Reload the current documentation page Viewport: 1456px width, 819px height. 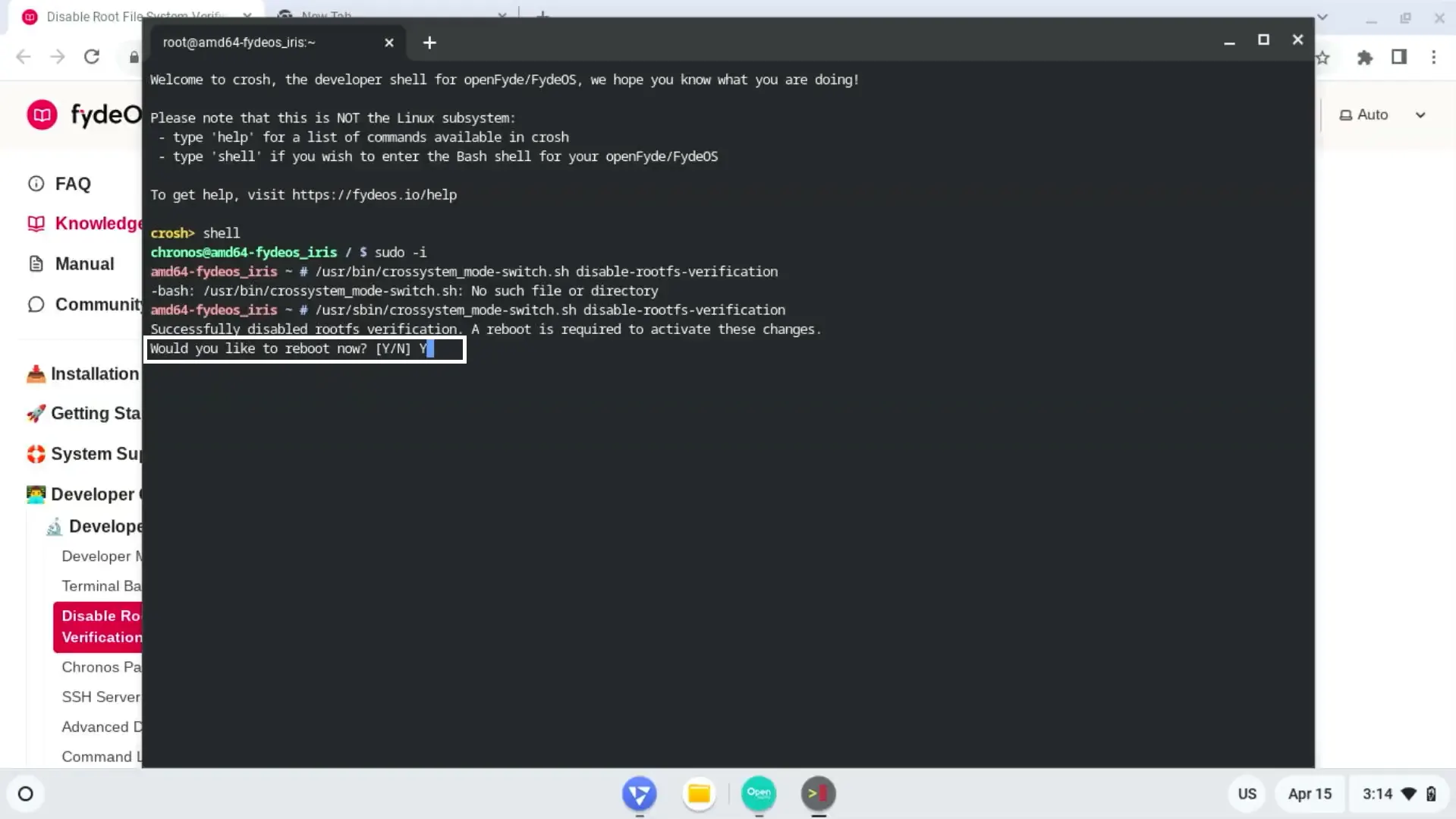click(92, 57)
